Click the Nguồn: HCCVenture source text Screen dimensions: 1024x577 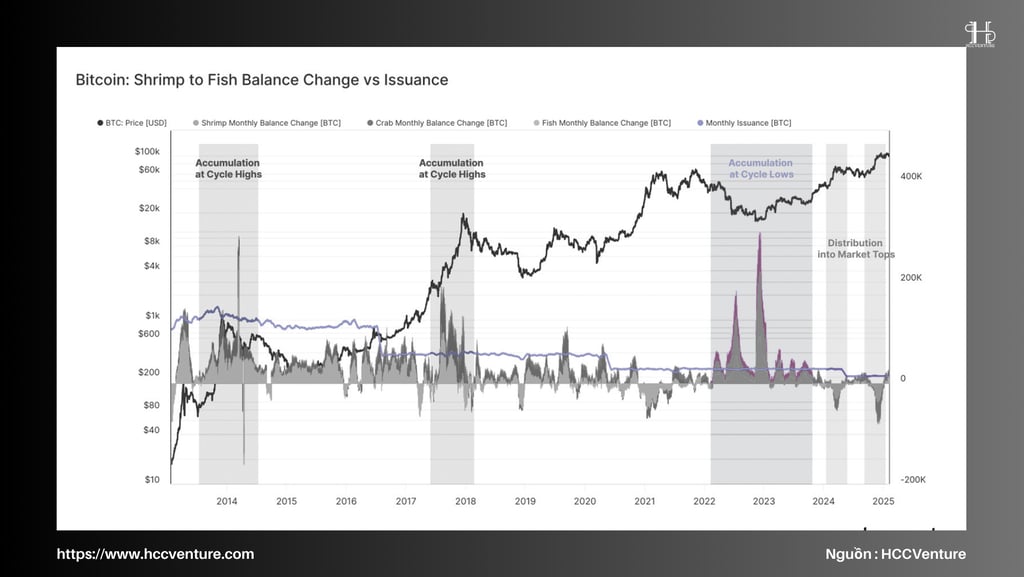click(x=895, y=554)
